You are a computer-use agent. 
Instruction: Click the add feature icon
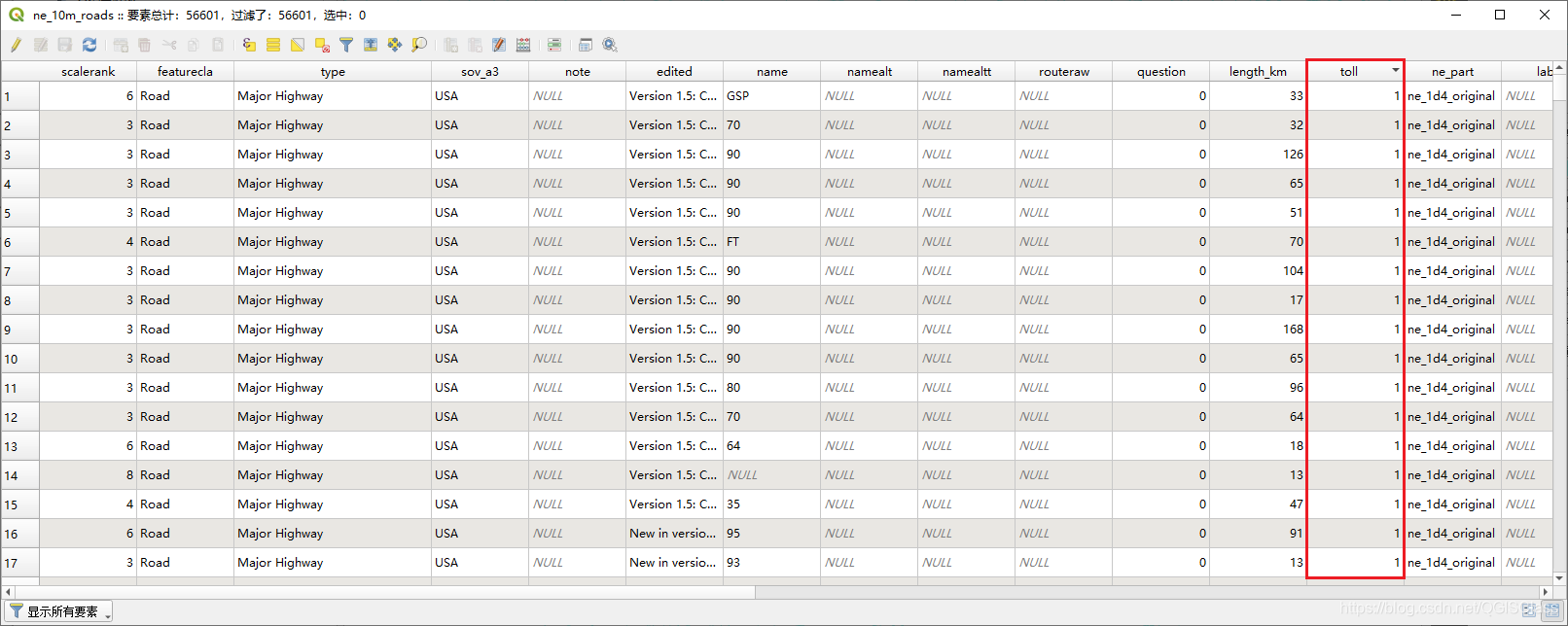pos(121,45)
